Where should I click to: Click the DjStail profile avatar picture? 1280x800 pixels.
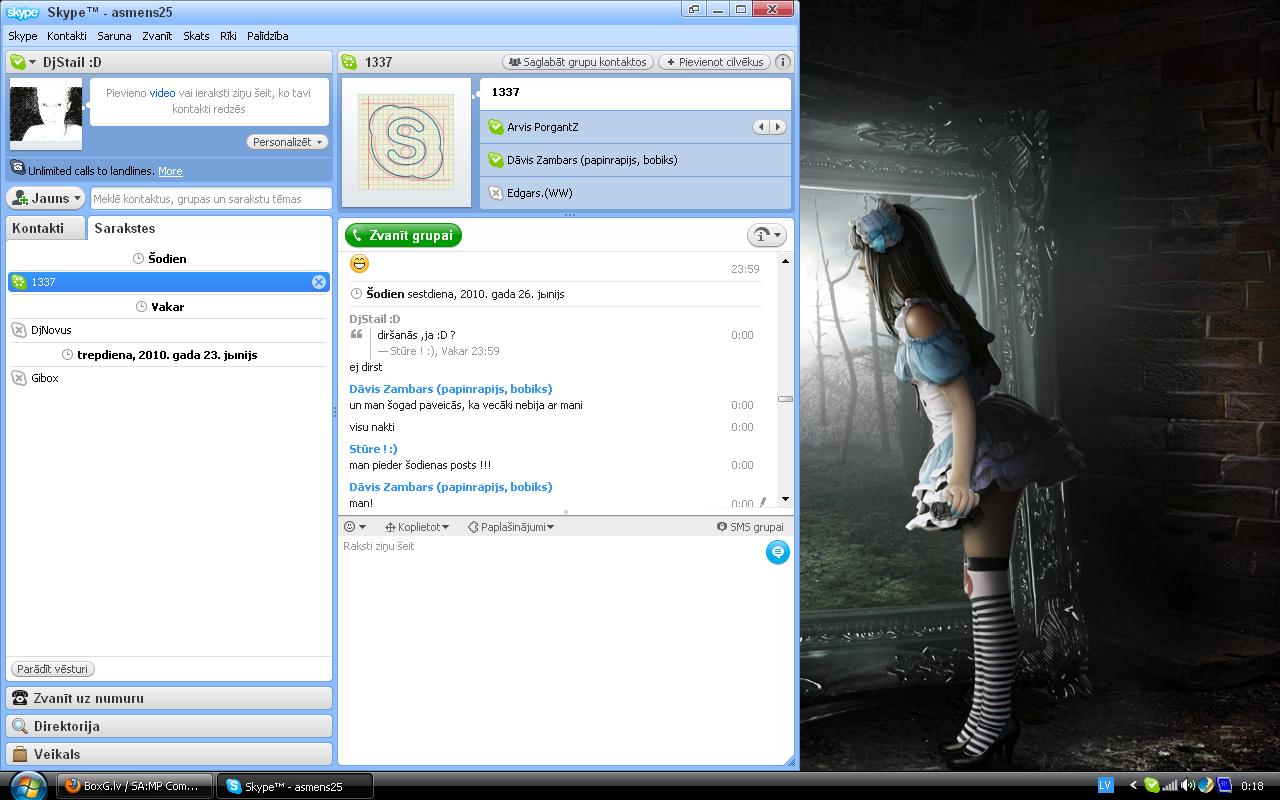tap(46, 115)
